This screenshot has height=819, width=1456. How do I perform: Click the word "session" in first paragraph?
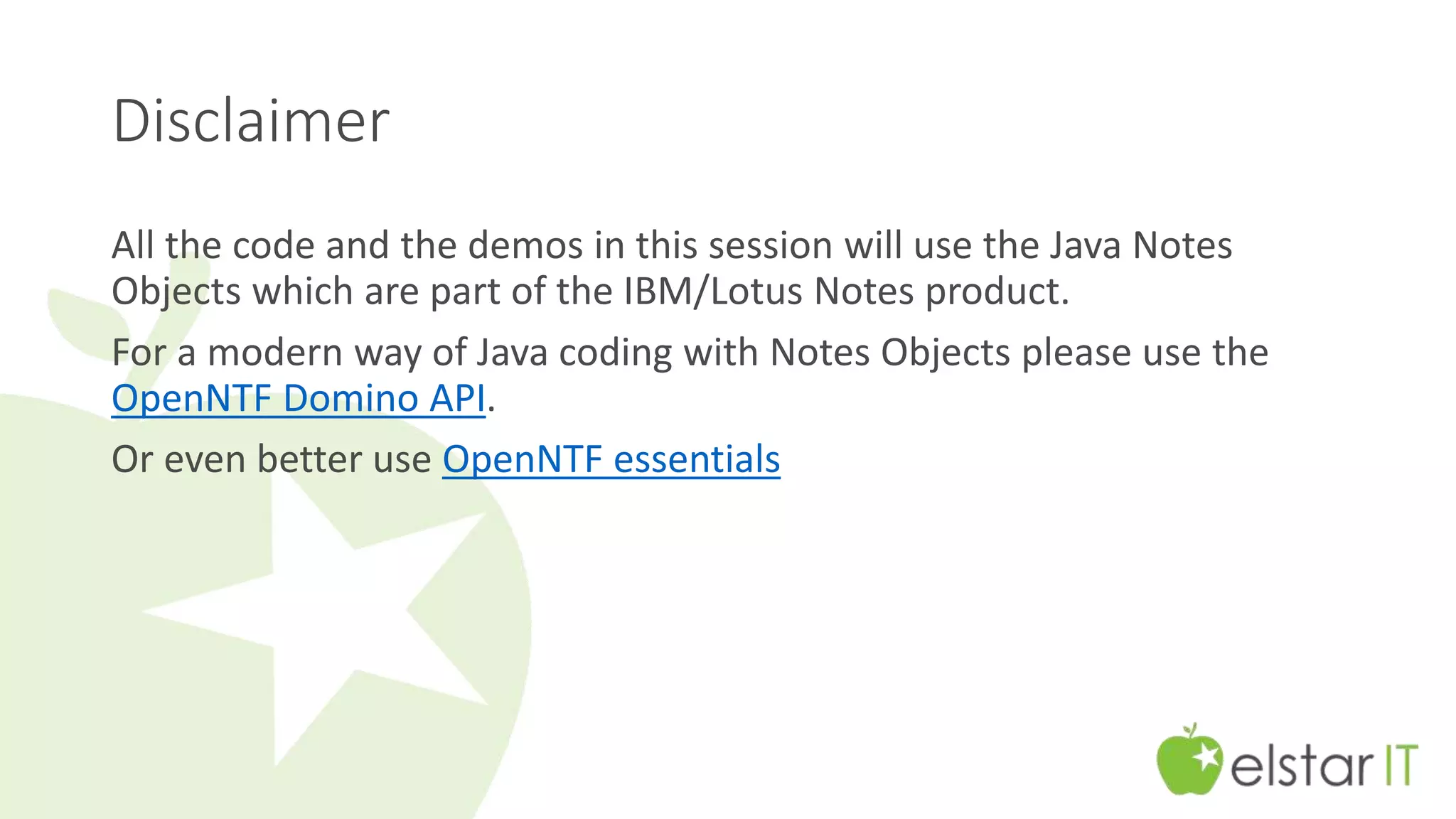[x=770, y=246]
